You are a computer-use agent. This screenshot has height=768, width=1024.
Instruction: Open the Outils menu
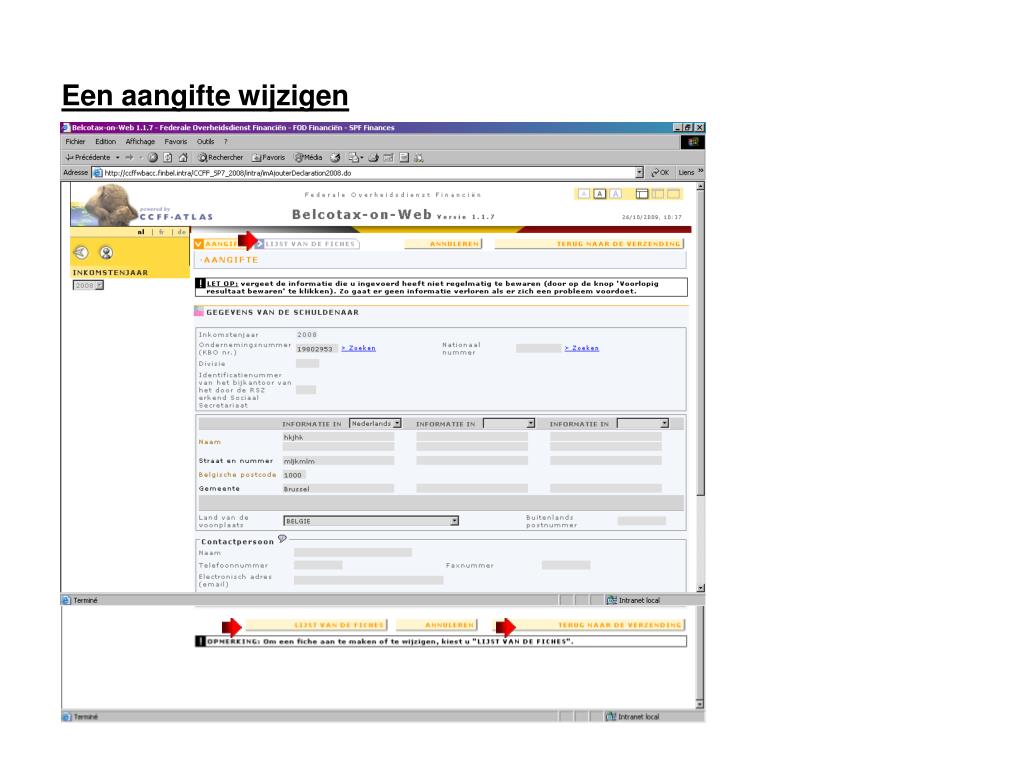pyautogui.click(x=206, y=142)
